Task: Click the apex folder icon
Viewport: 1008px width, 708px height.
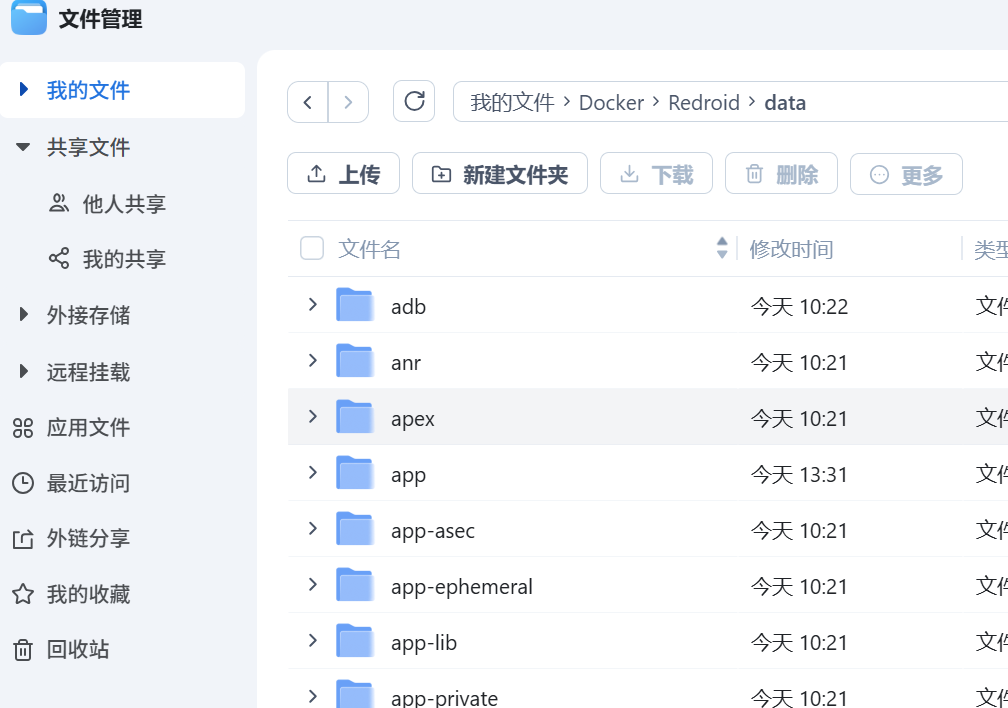Action: tap(355, 417)
